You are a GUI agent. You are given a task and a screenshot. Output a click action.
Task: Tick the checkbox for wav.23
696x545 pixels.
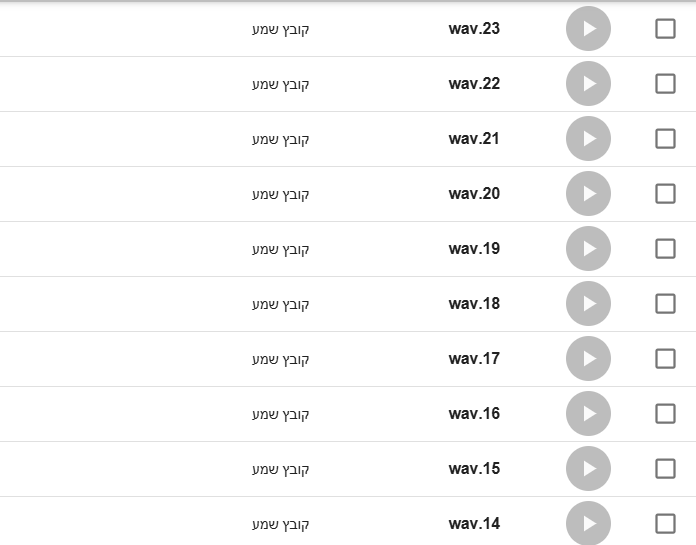(x=665, y=28)
